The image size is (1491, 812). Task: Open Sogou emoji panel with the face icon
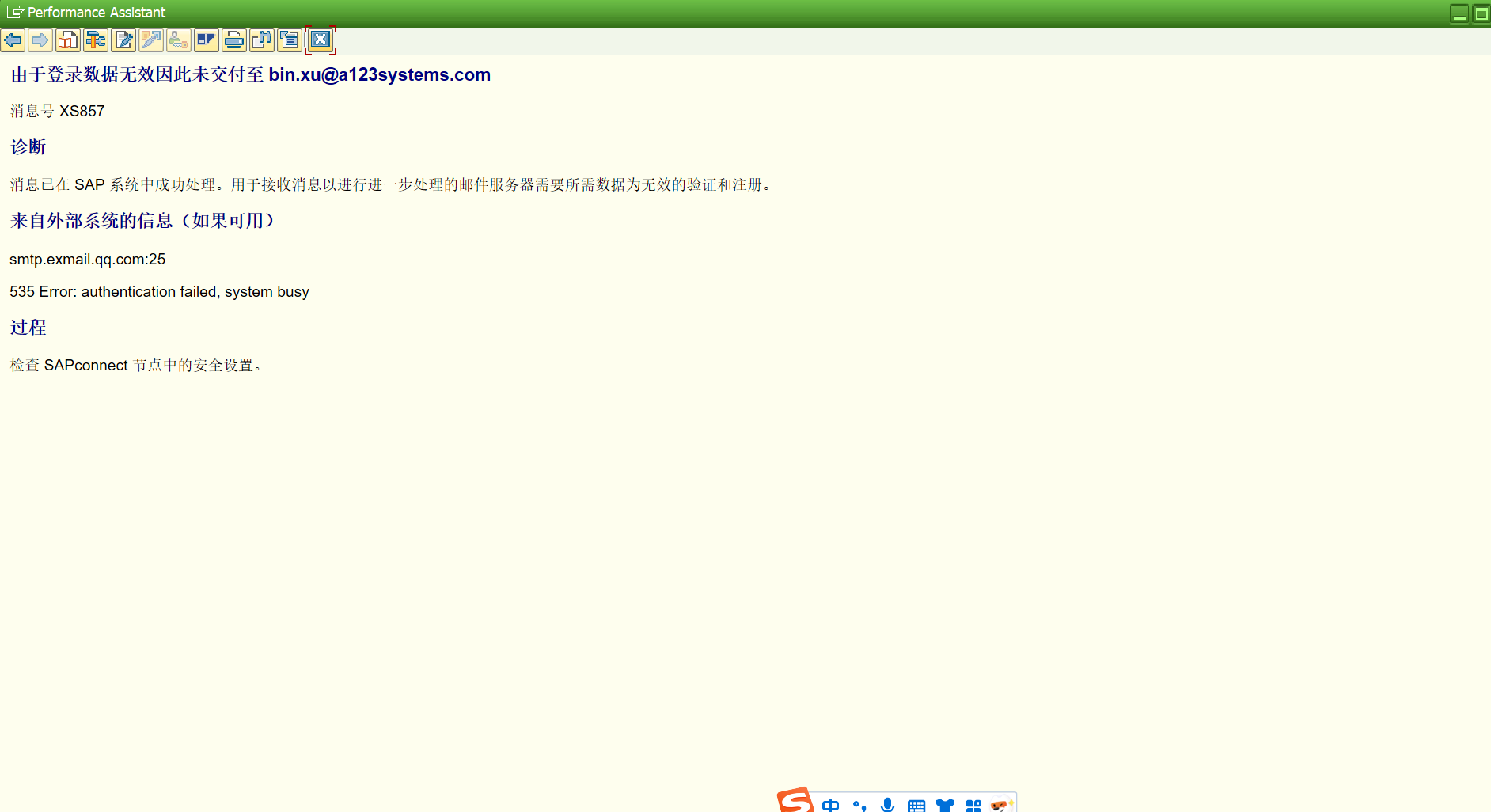[1000, 805]
